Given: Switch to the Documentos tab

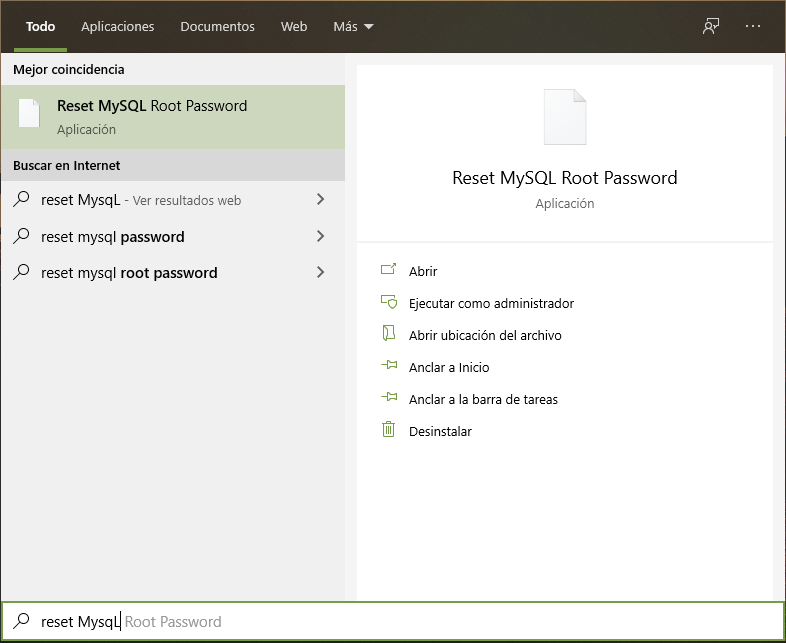Looking at the screenshot, I should pos(217,27).
